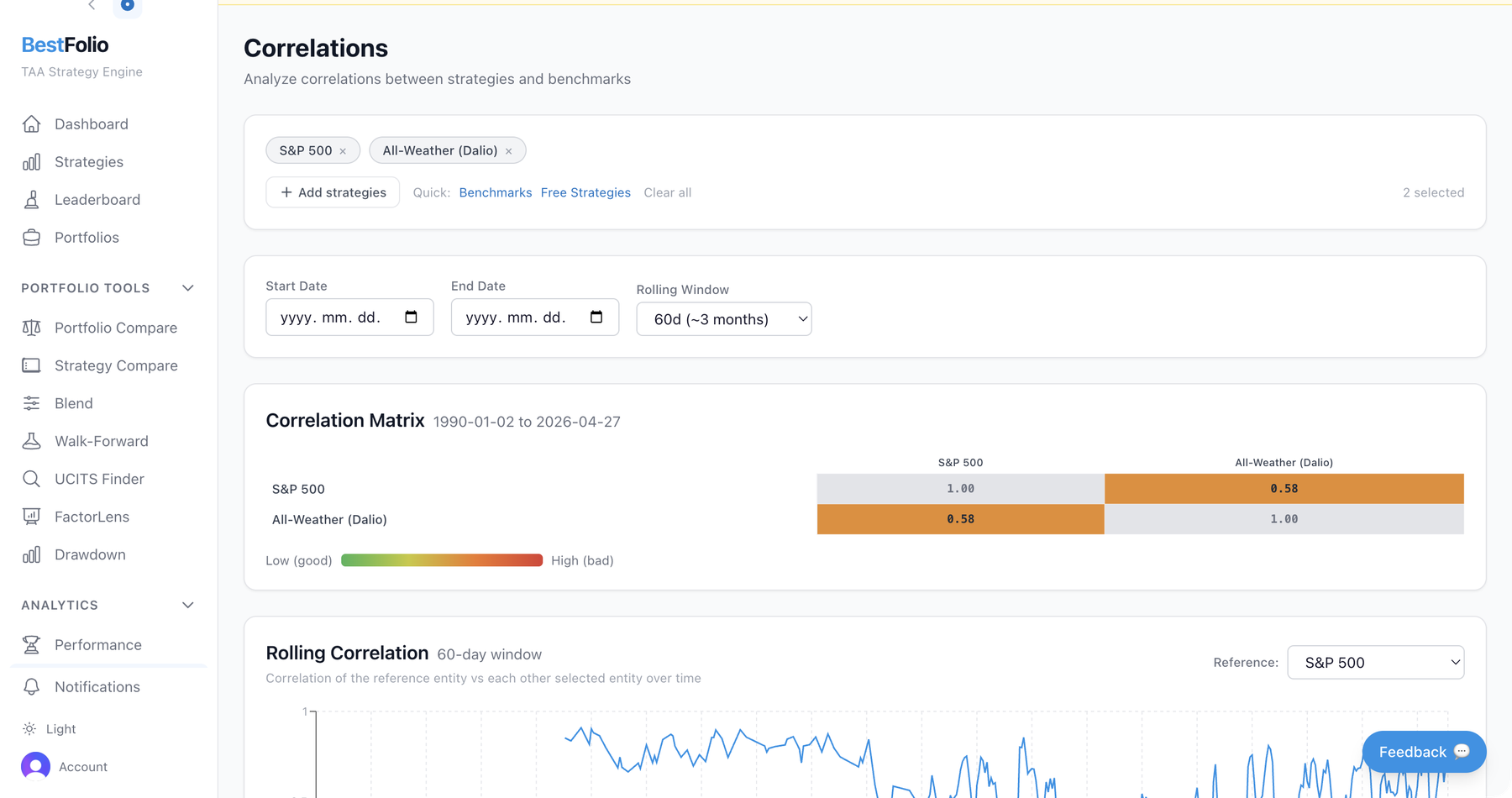Open UCITS Finder magnifier icon
The width and height of the screenshot is (1512, 798).
click(31, 479)
